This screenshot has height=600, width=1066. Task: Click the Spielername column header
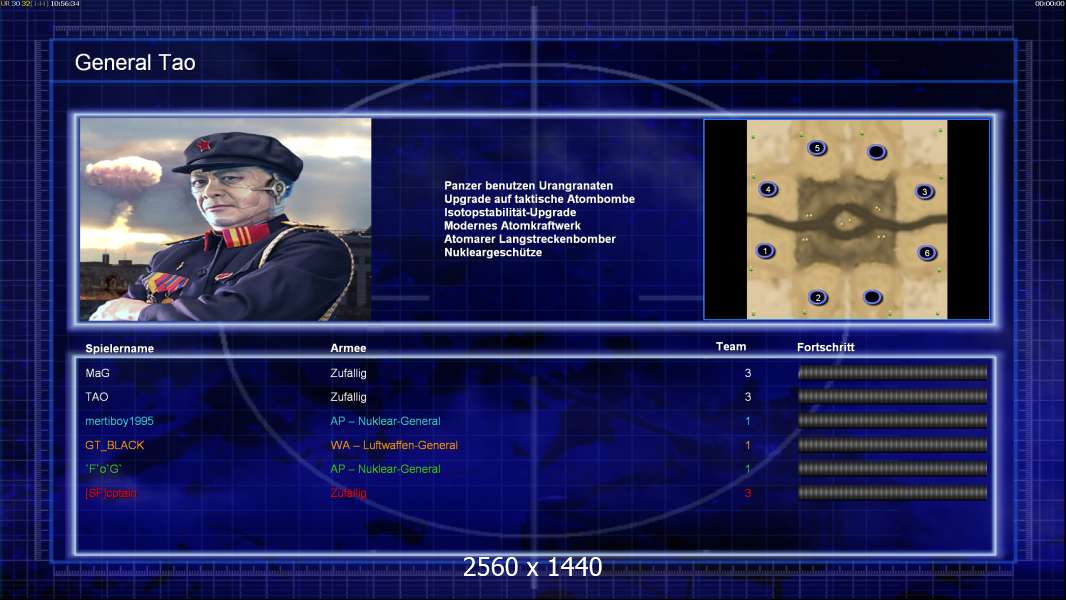tap(120, 349)
